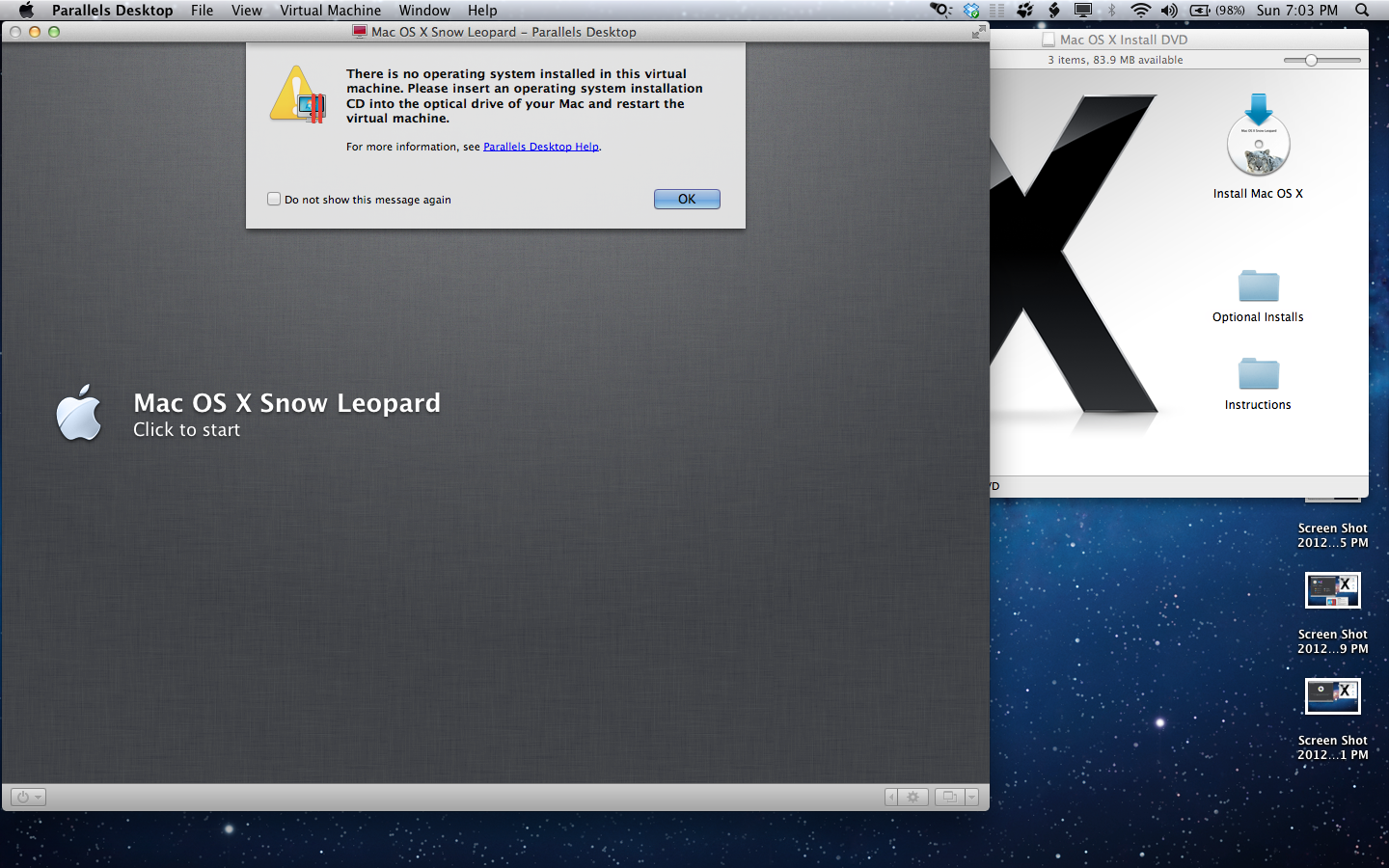Open the Virtual Machine menu
The width and height of the screenshot is (1389, 868).
point(330,11)
